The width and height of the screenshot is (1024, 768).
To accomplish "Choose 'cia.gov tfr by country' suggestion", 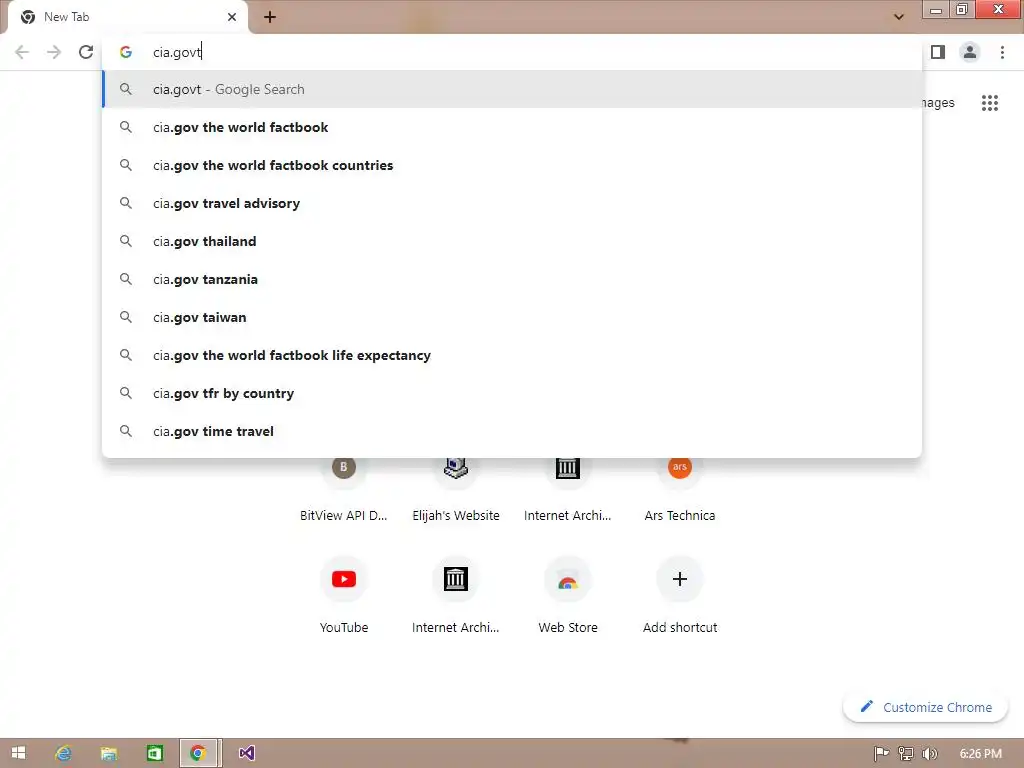I will pyautogui.click(x=512, y=393).
